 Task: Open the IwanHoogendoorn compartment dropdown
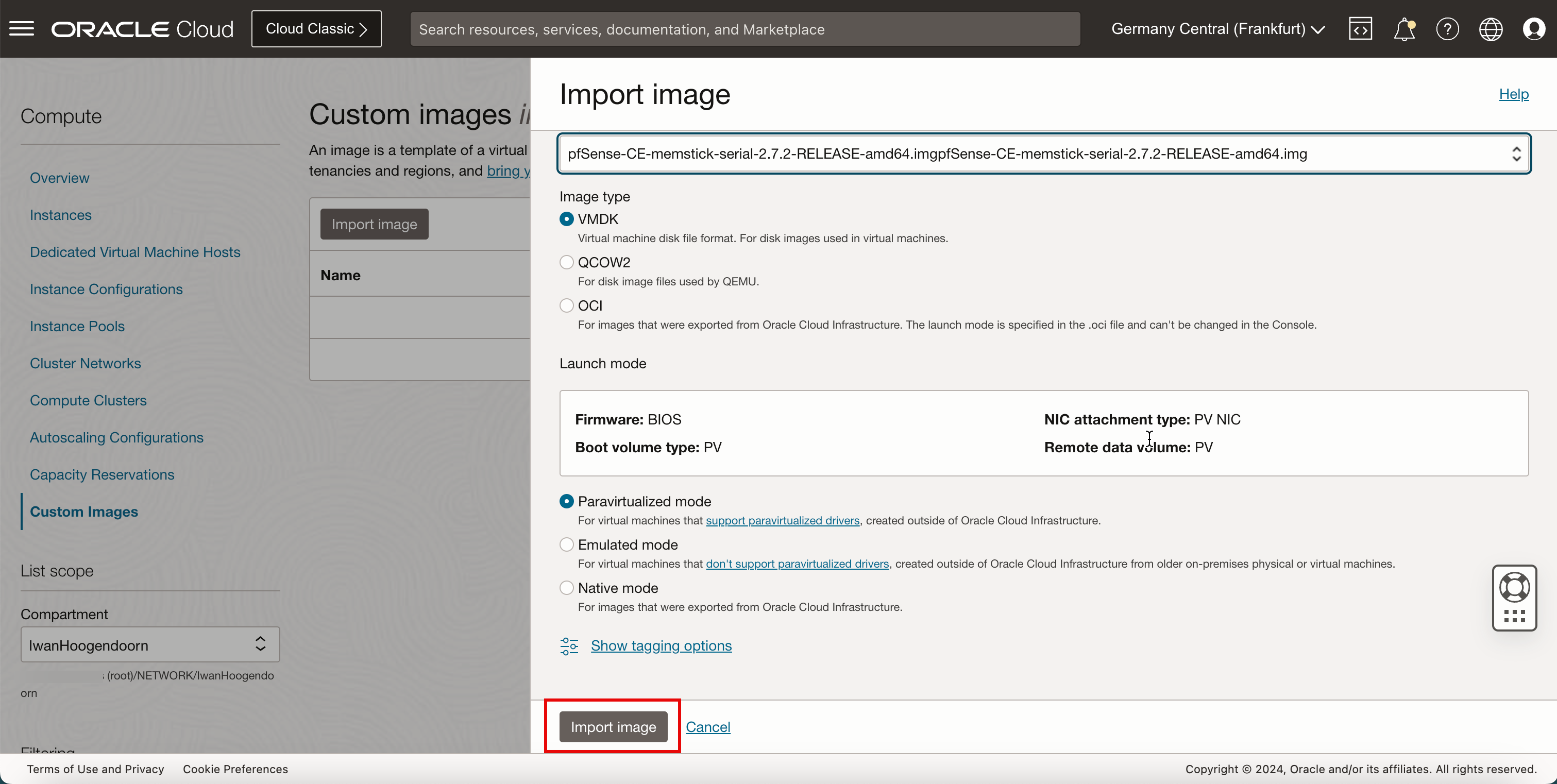150,644
